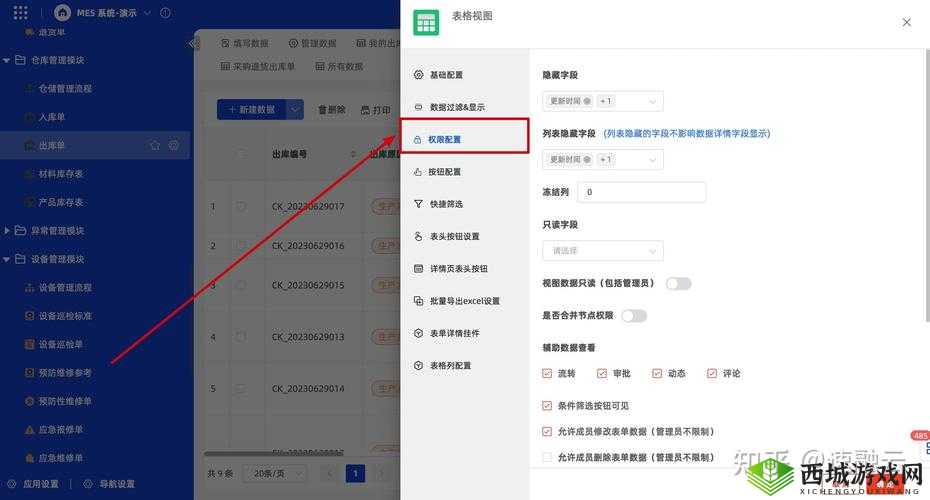Expand the 异常管理模块 folder

[x=7, y=231]
